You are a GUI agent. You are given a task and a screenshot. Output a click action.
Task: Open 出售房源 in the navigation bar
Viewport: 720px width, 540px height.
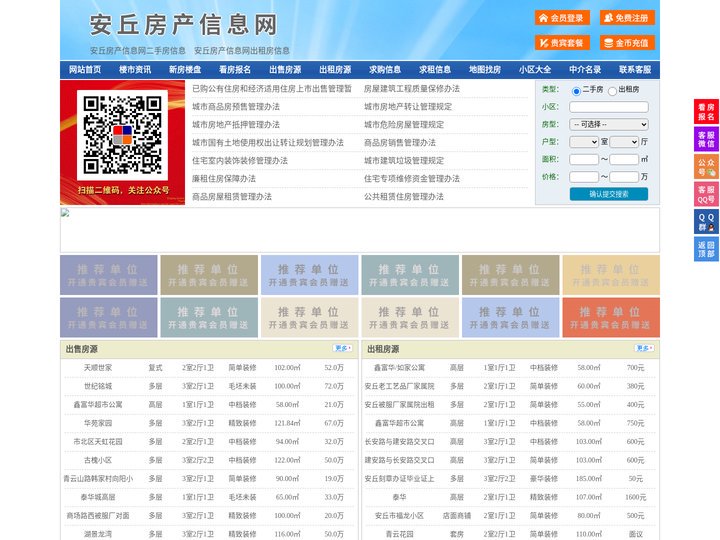(285, 70)
